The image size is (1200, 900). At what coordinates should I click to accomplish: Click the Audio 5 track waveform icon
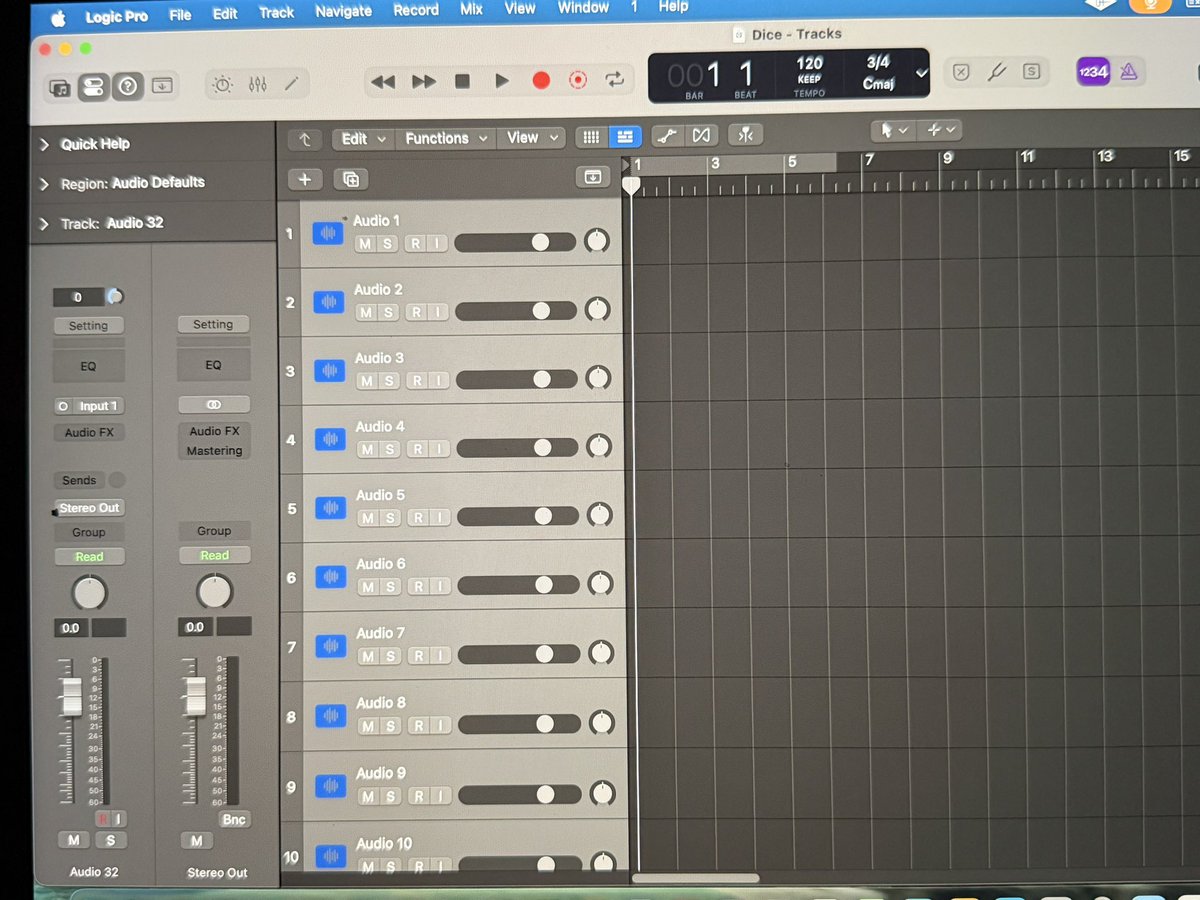(329, 509)
